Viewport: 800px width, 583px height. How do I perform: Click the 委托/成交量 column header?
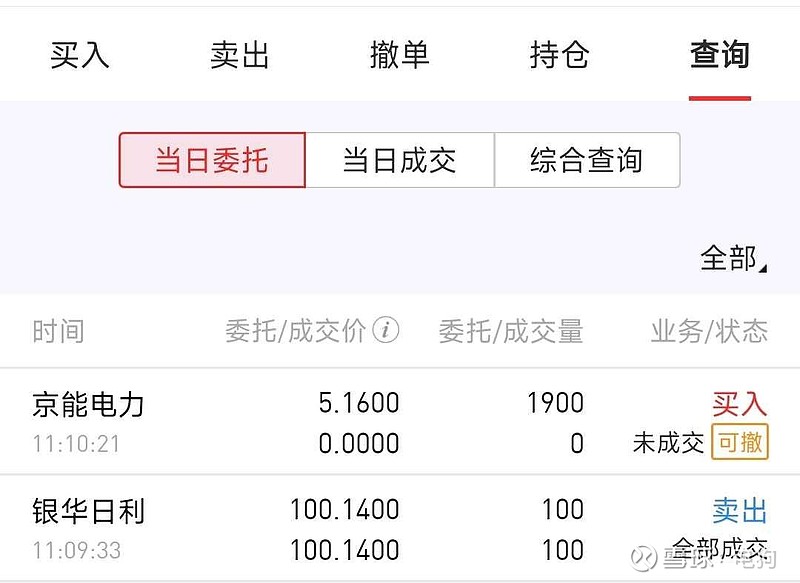510,331
